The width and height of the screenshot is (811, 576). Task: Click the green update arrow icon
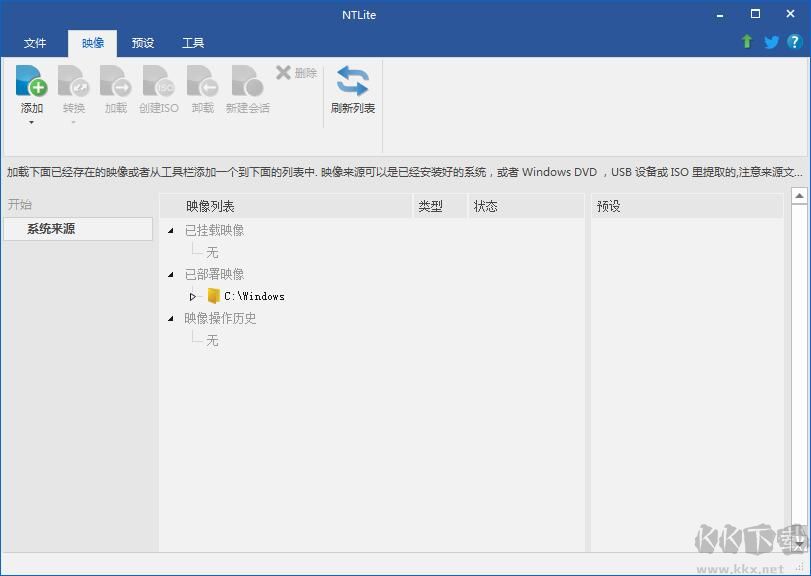[746, 42]
